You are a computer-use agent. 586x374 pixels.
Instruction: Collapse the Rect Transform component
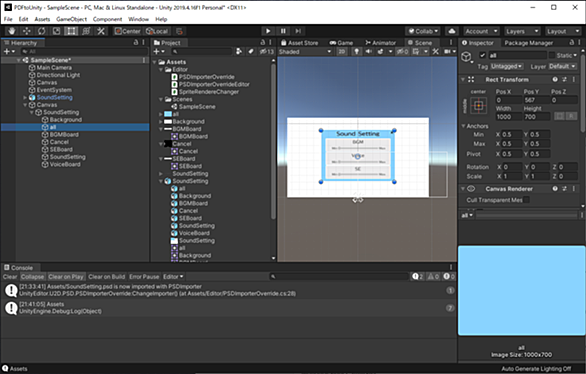tap(463, 80)
